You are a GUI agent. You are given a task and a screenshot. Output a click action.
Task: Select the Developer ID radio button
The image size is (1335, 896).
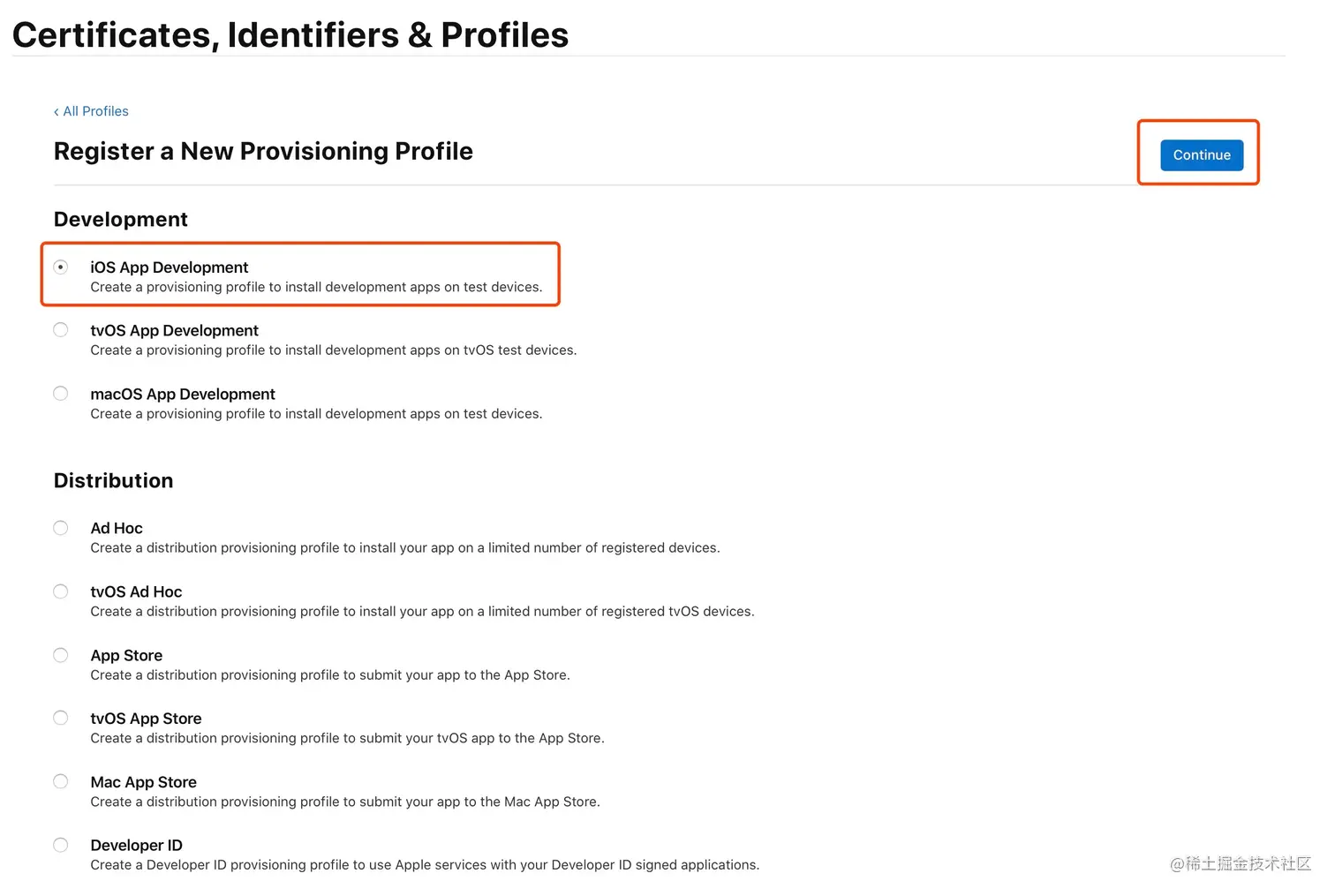[61, 845]
